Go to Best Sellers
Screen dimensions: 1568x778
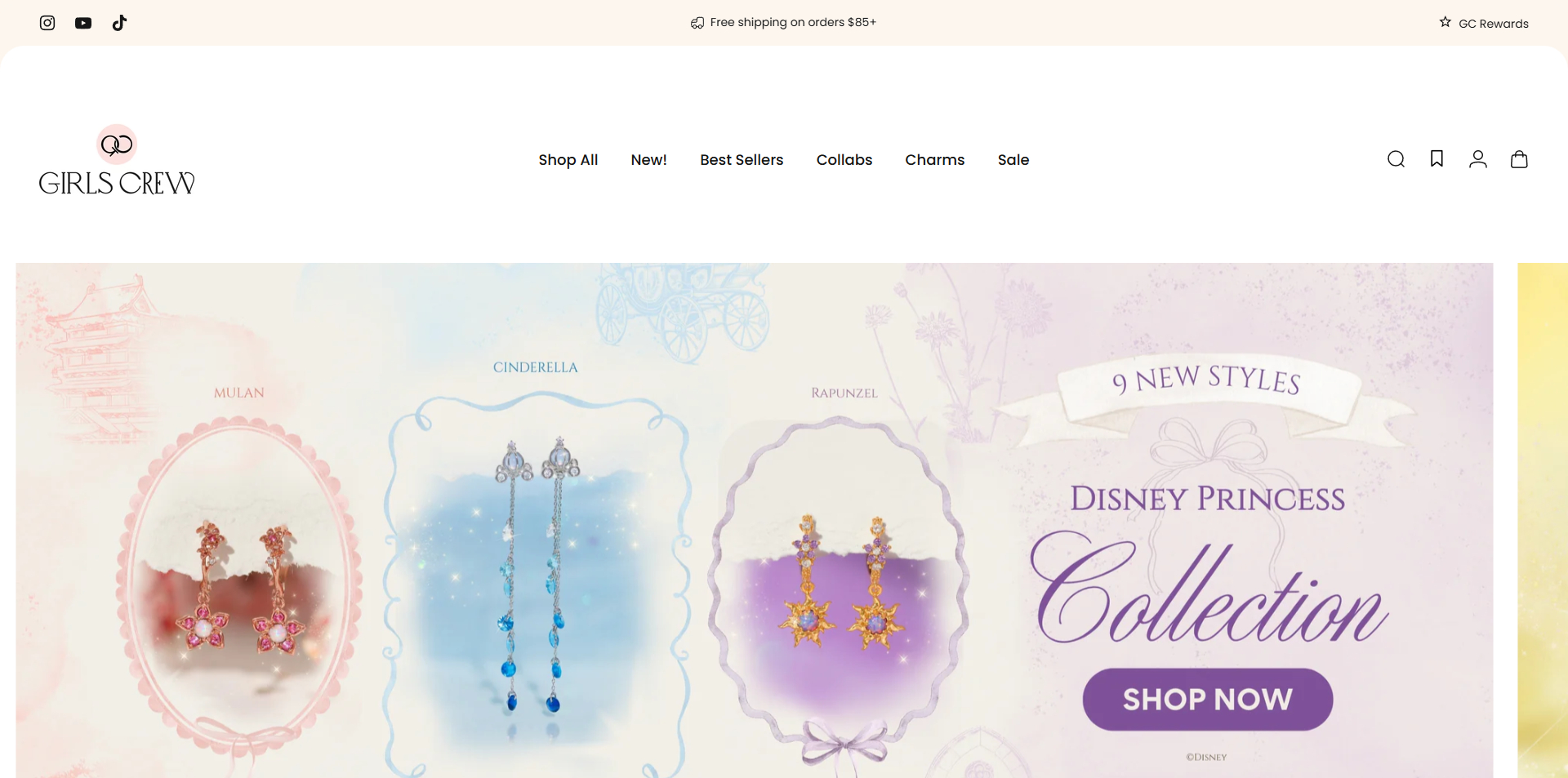tap(742, 160)
